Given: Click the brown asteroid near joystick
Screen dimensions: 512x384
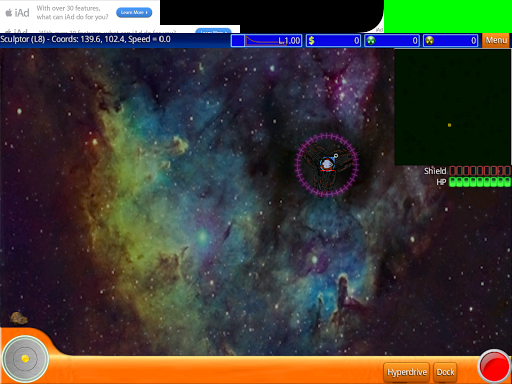Looking at the screenshot, I should coord(19,318).
